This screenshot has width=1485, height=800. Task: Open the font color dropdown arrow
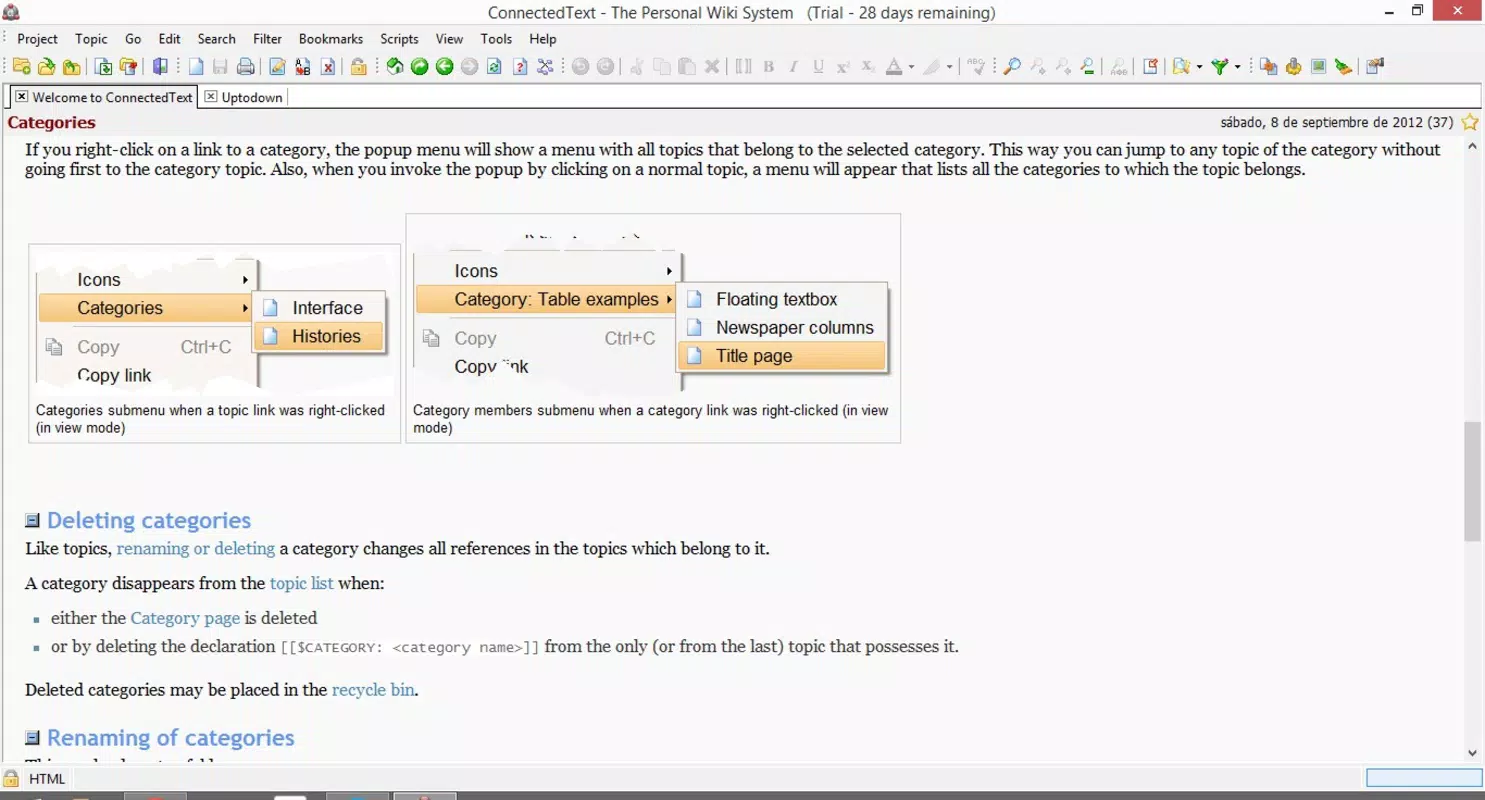point(911,67)
